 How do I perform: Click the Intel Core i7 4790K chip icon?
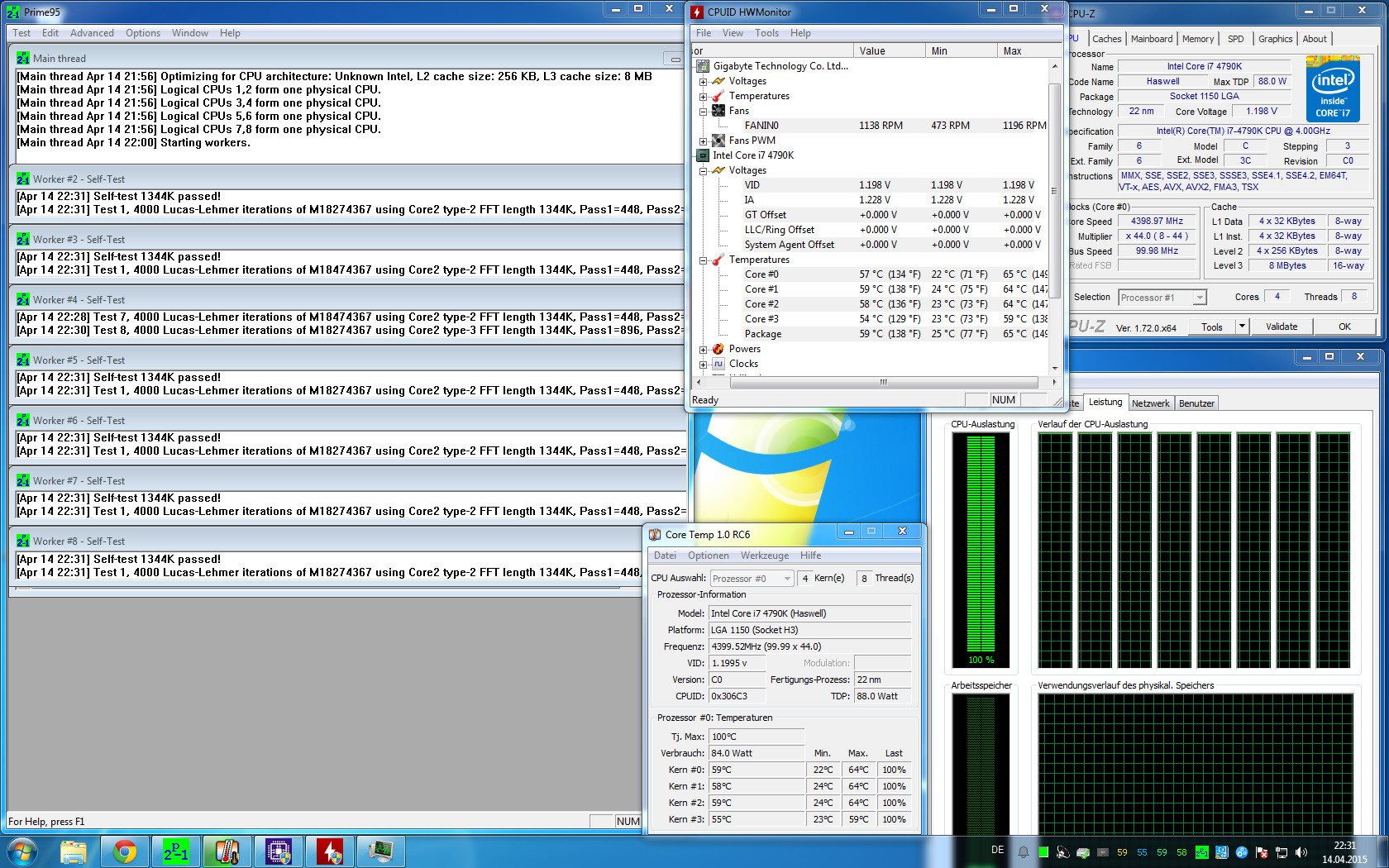coord(703,155)
